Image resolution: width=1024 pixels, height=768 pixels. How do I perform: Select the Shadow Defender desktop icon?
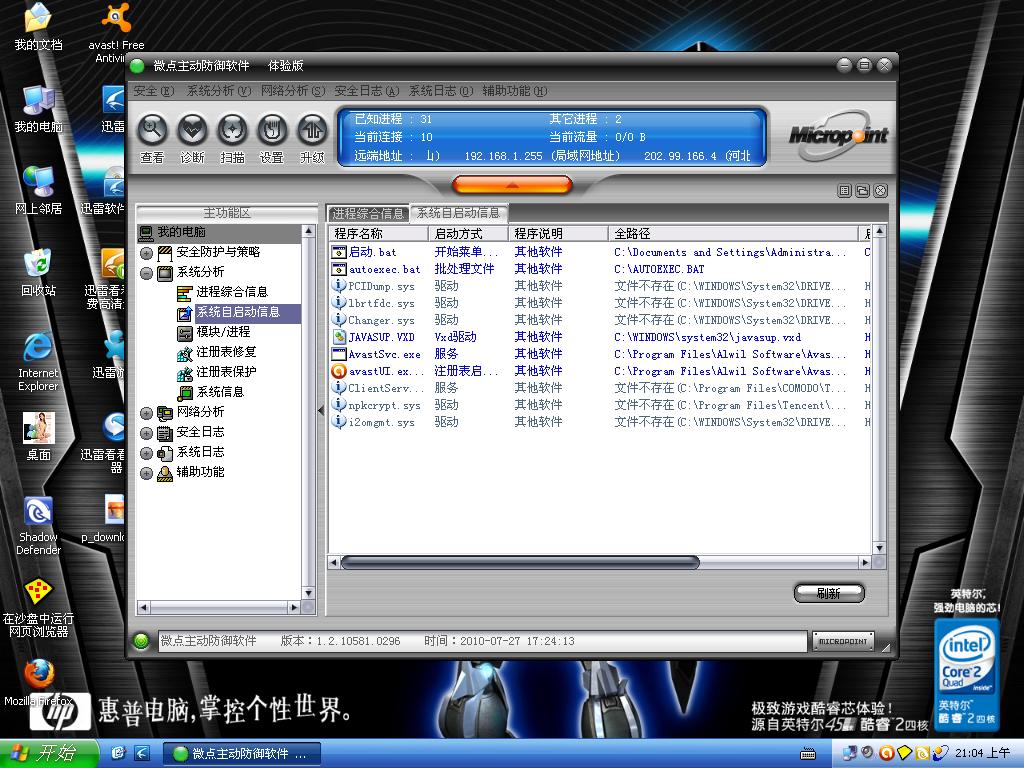(38, 526)
